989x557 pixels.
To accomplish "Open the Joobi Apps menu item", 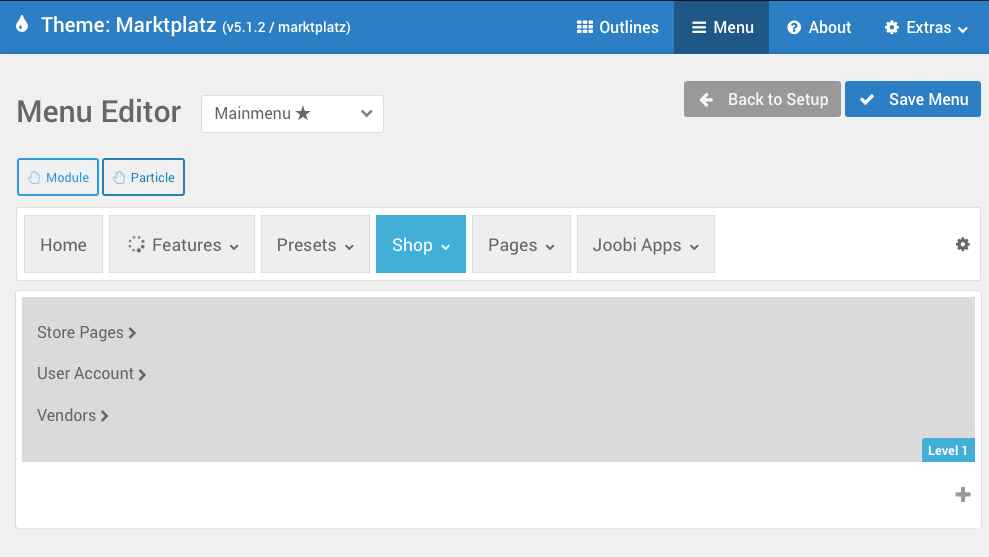I will coord(646,244).
